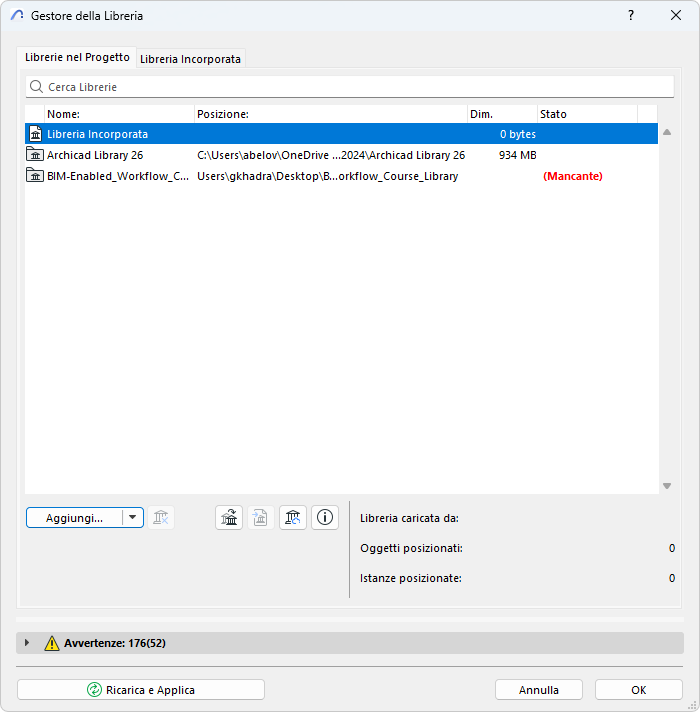The width and height of the screenshot is (700, 712).
Task: Click the magnifier icon in search field
Action: tap(36, 86)
